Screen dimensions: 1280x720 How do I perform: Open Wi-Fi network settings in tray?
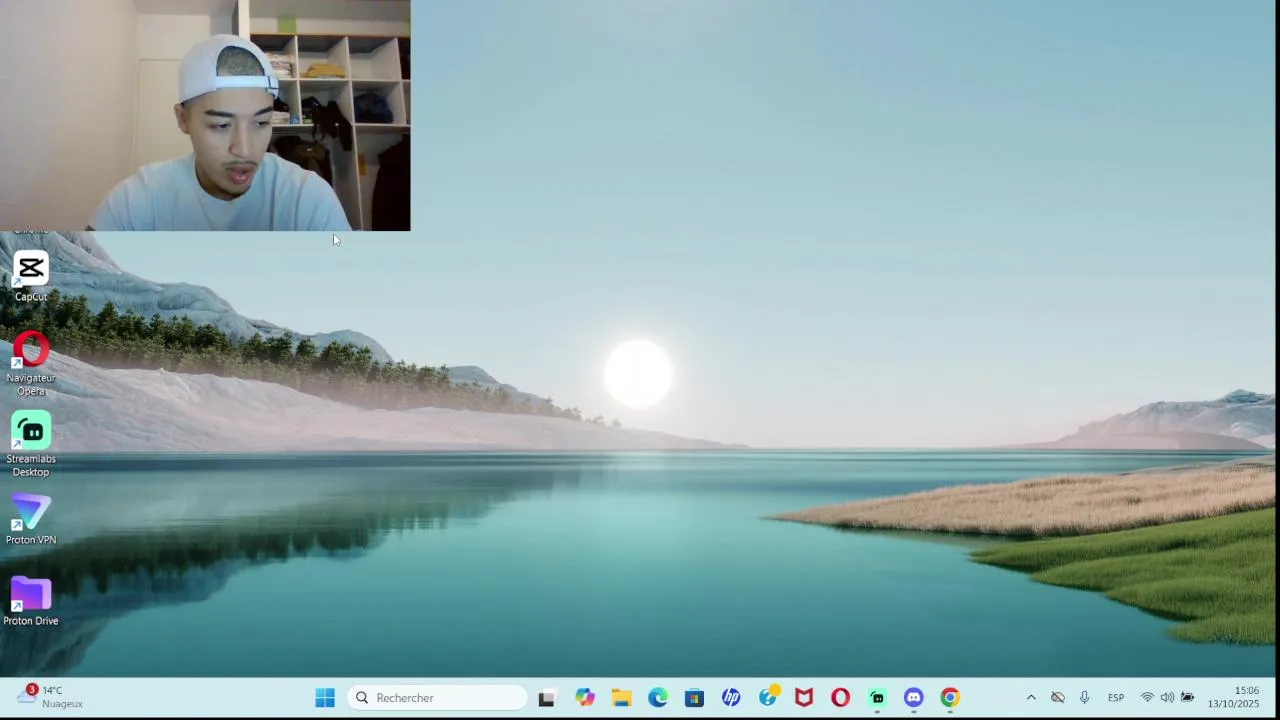(x=1147, y=698)
